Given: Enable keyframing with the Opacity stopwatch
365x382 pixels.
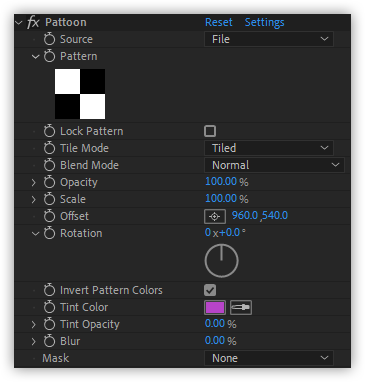Looking at the screenshot, I should [x=49, y=182].
